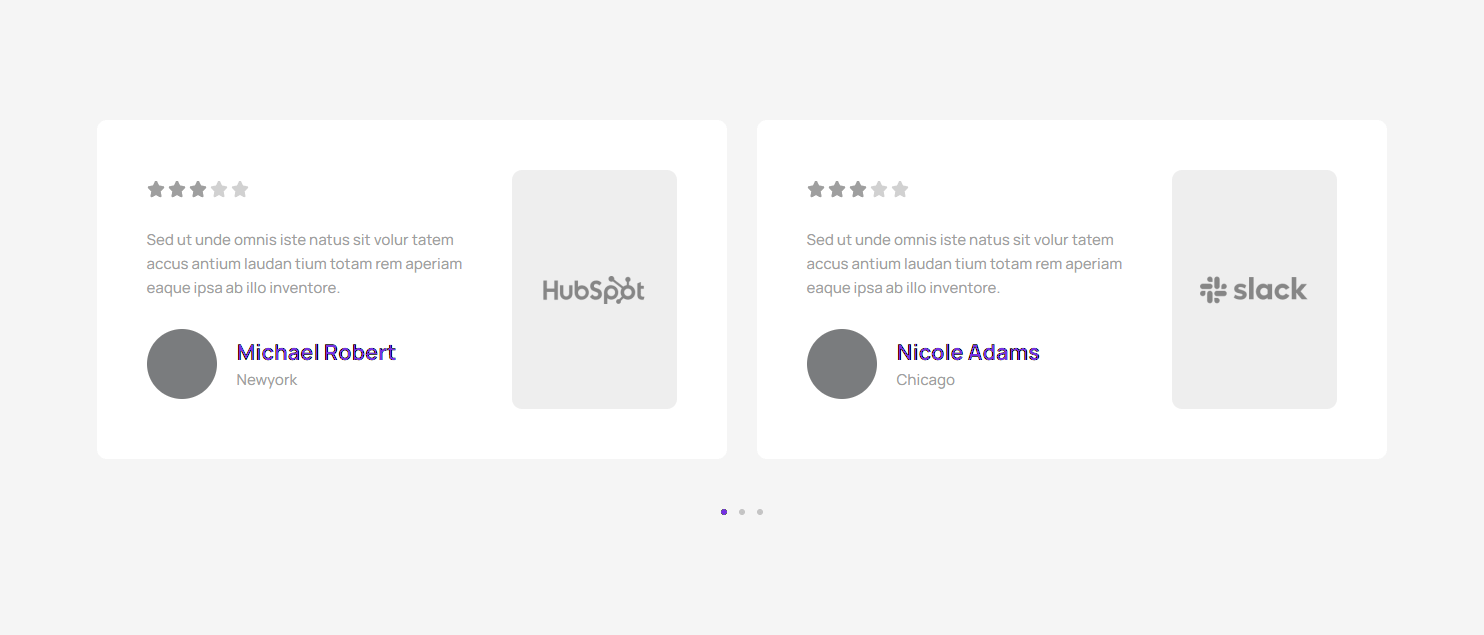The image size is (1484, 635).
Task: Jump to the third carousel slide dot
Action: pyautogui.click(x=760, y=512)
